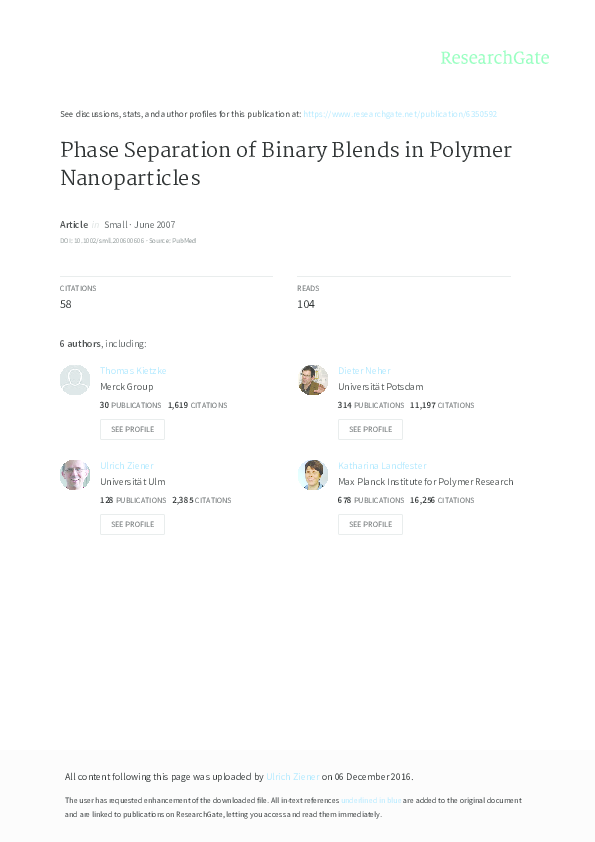Click the ResearchGate logo
Screen dimensions: 595x842
click(x=496, y=59)
